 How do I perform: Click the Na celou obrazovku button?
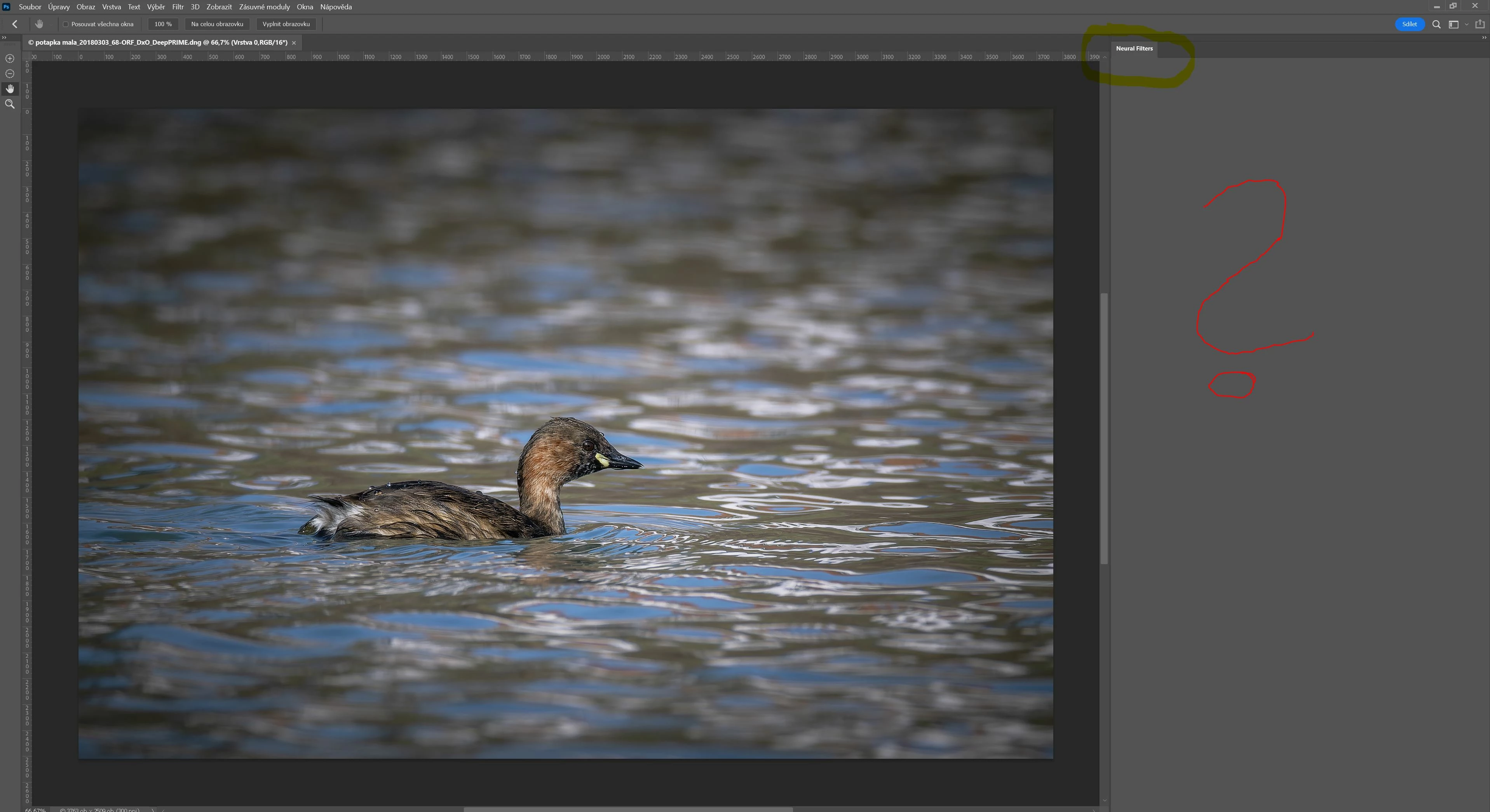pyautogui.click(x=217, y=24)
